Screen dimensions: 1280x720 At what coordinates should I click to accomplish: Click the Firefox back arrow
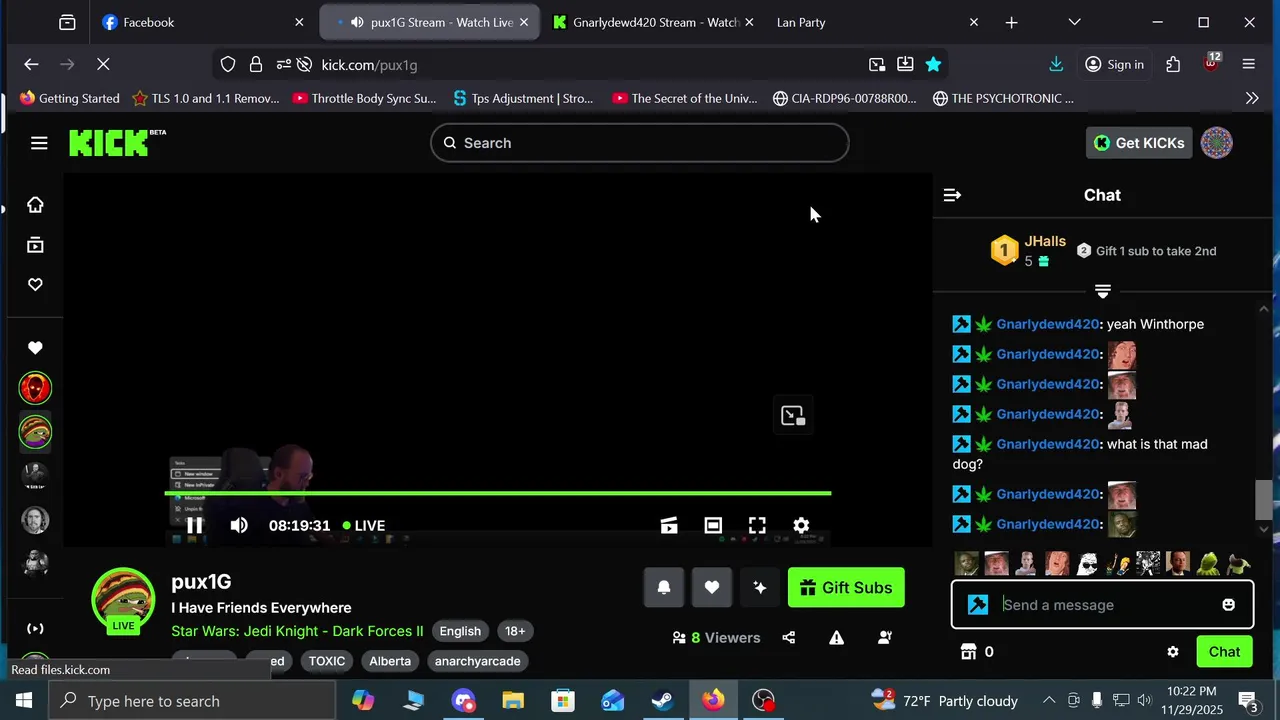pos(32,65)
